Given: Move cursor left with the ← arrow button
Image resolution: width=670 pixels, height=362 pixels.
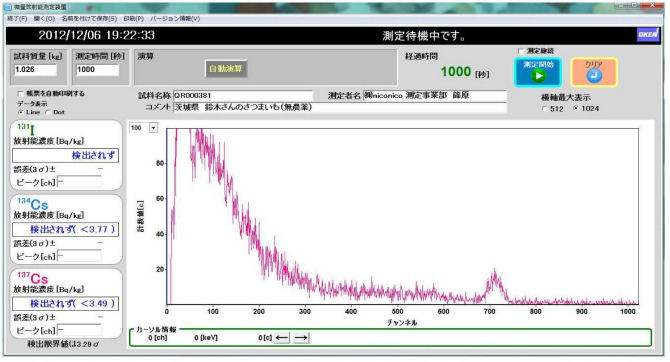Looking at the screenshot, I should click(282, 338).
